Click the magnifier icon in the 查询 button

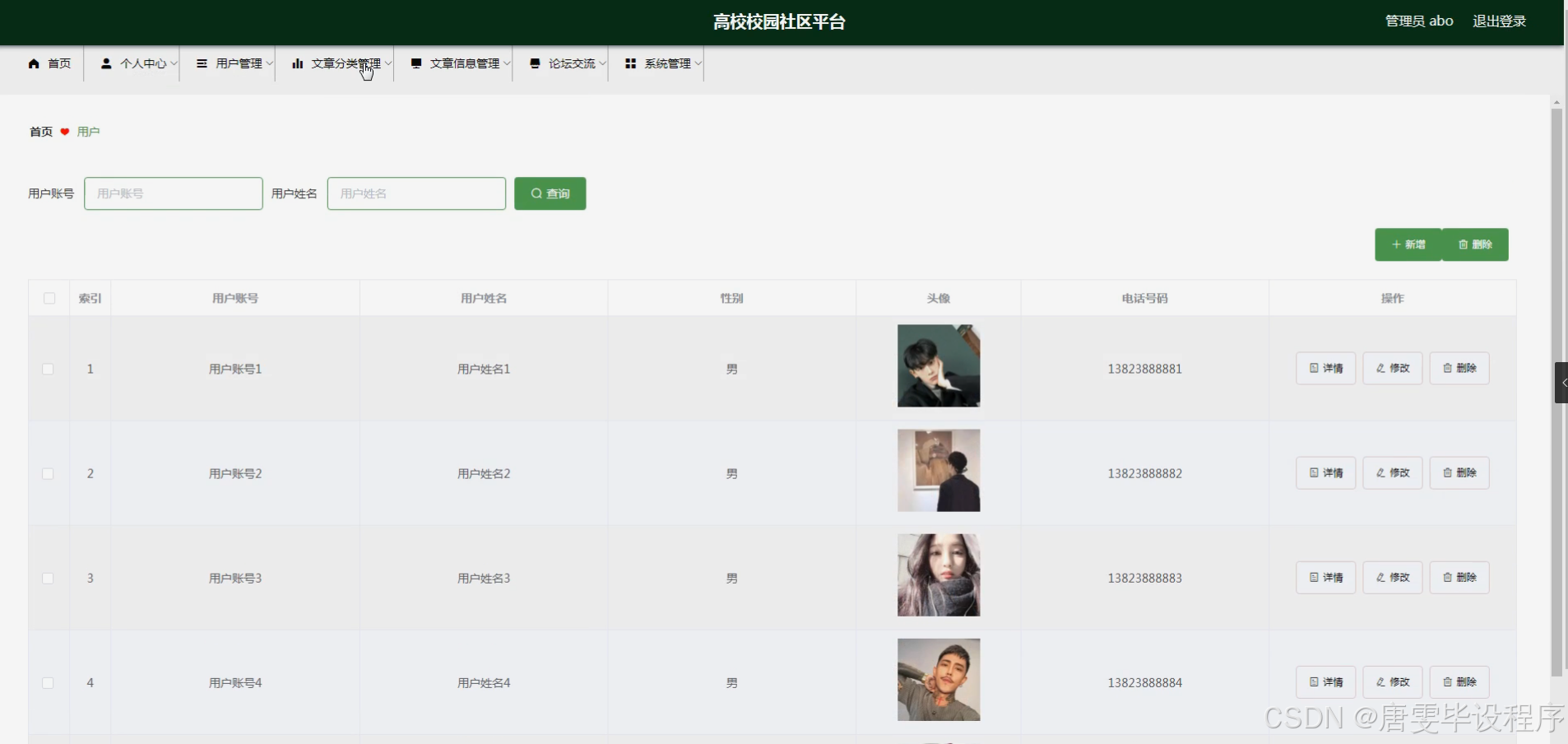536,193
